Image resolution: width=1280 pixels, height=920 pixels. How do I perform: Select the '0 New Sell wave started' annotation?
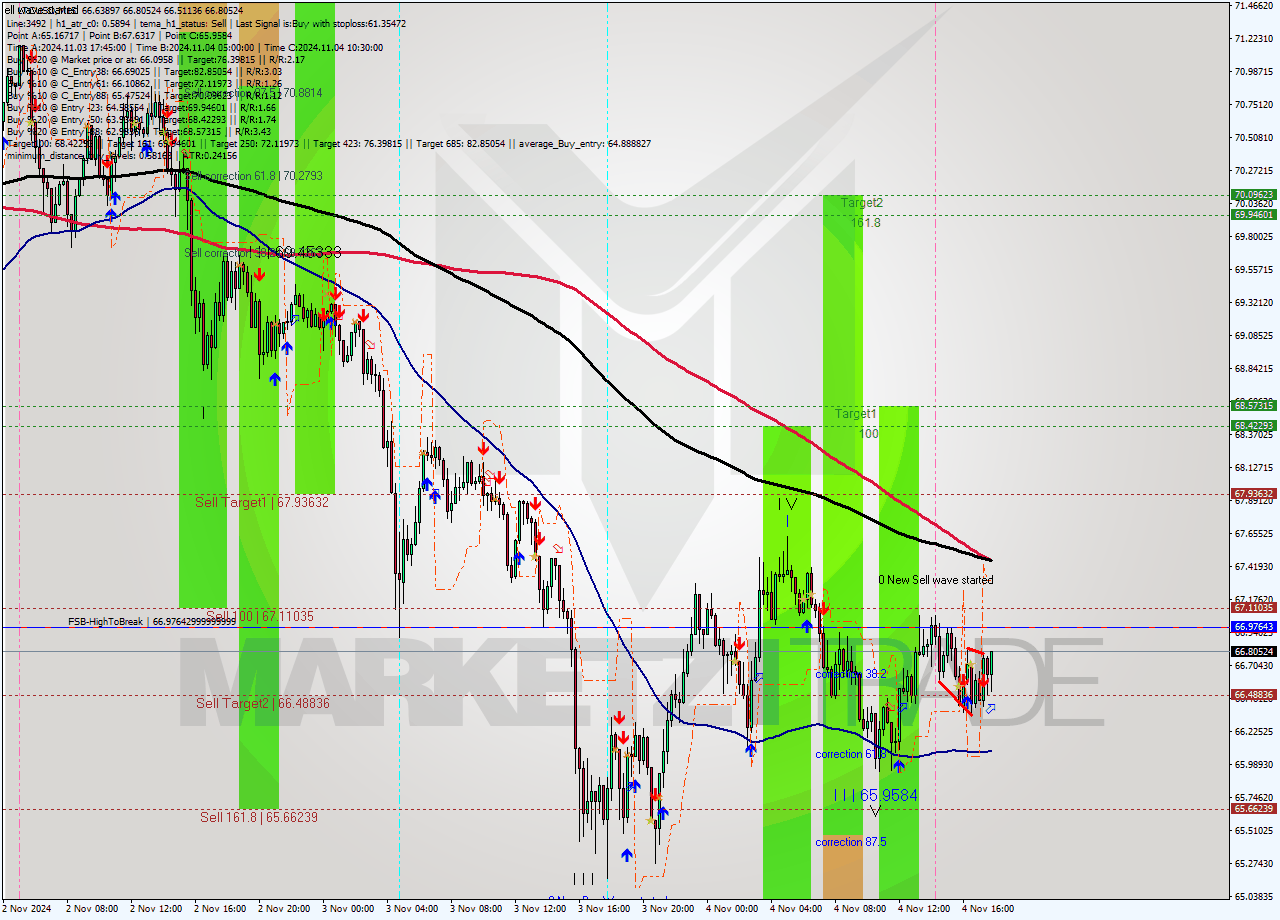coord(936,580)
